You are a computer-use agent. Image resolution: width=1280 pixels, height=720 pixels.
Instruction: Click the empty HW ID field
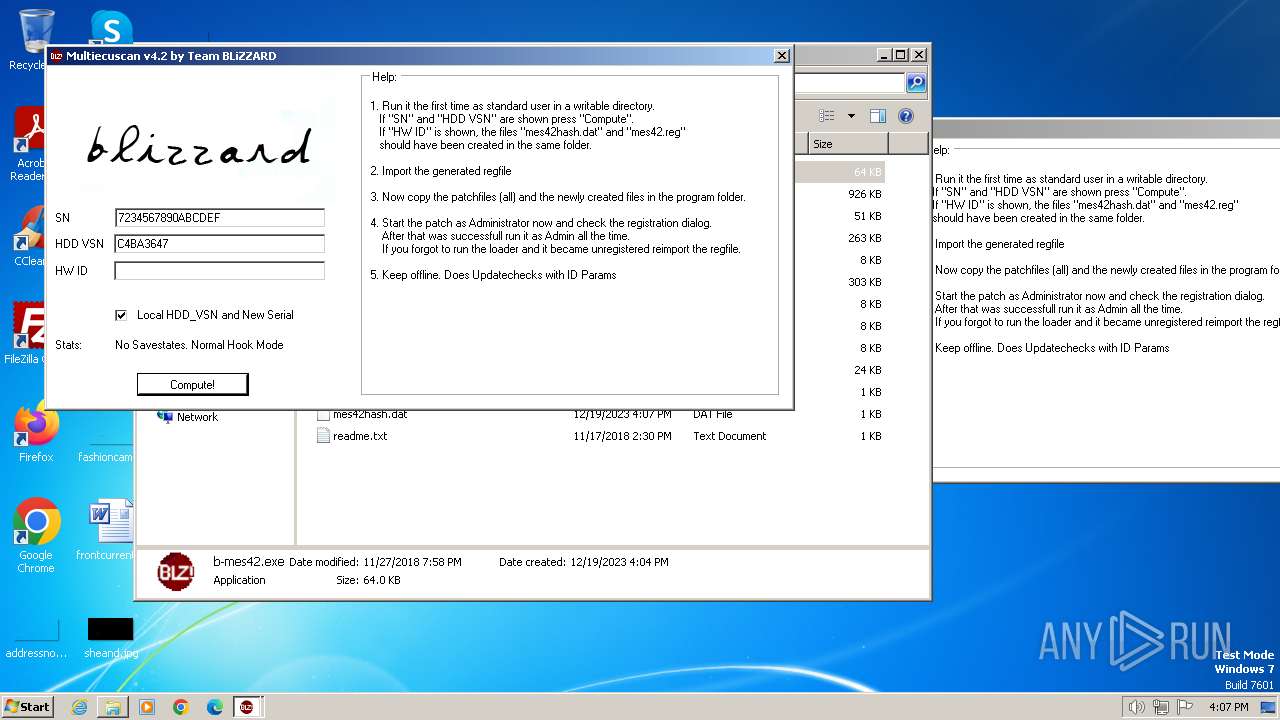point(220,271)
